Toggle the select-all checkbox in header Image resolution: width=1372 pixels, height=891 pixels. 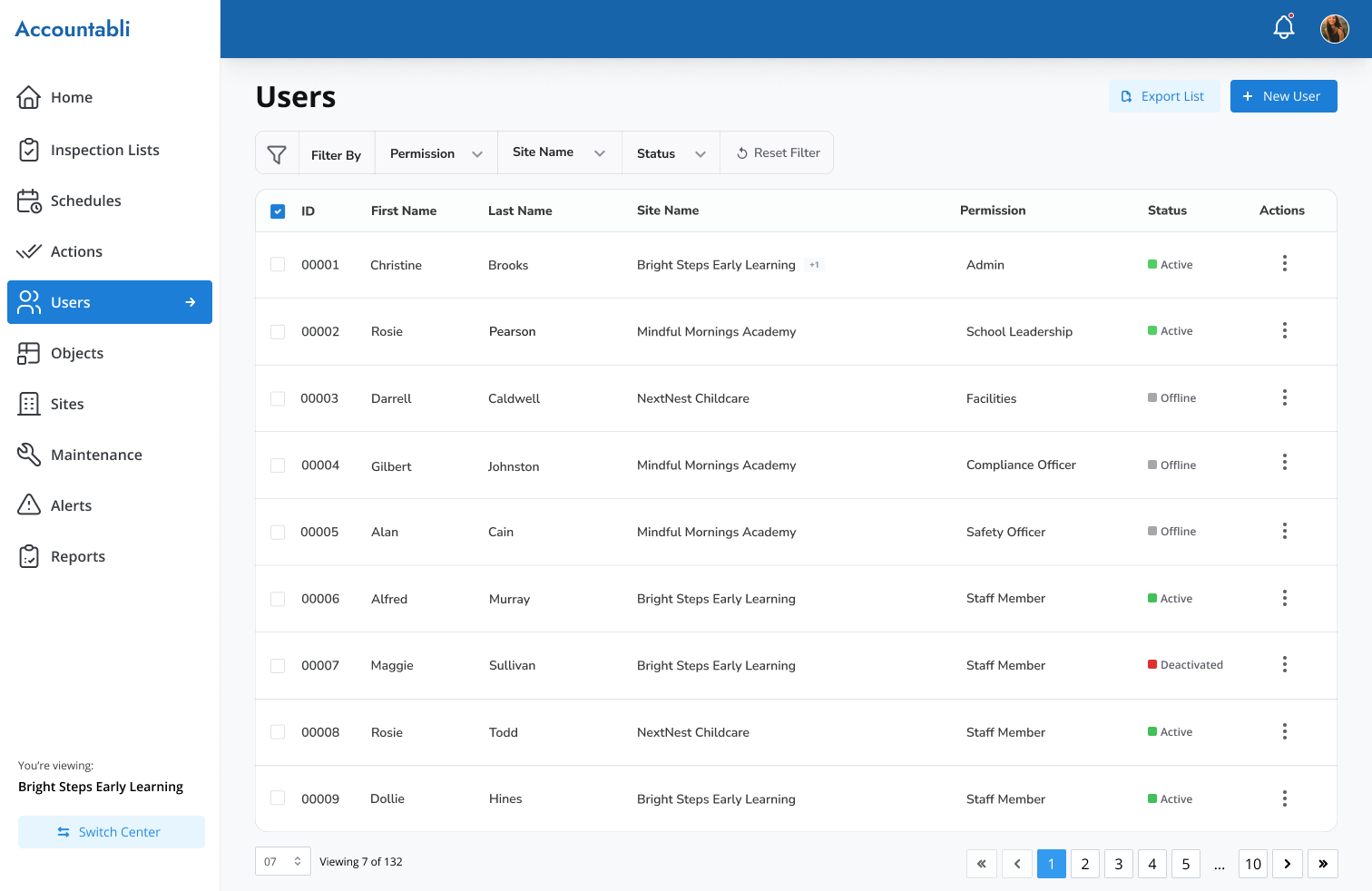[278, 211]
